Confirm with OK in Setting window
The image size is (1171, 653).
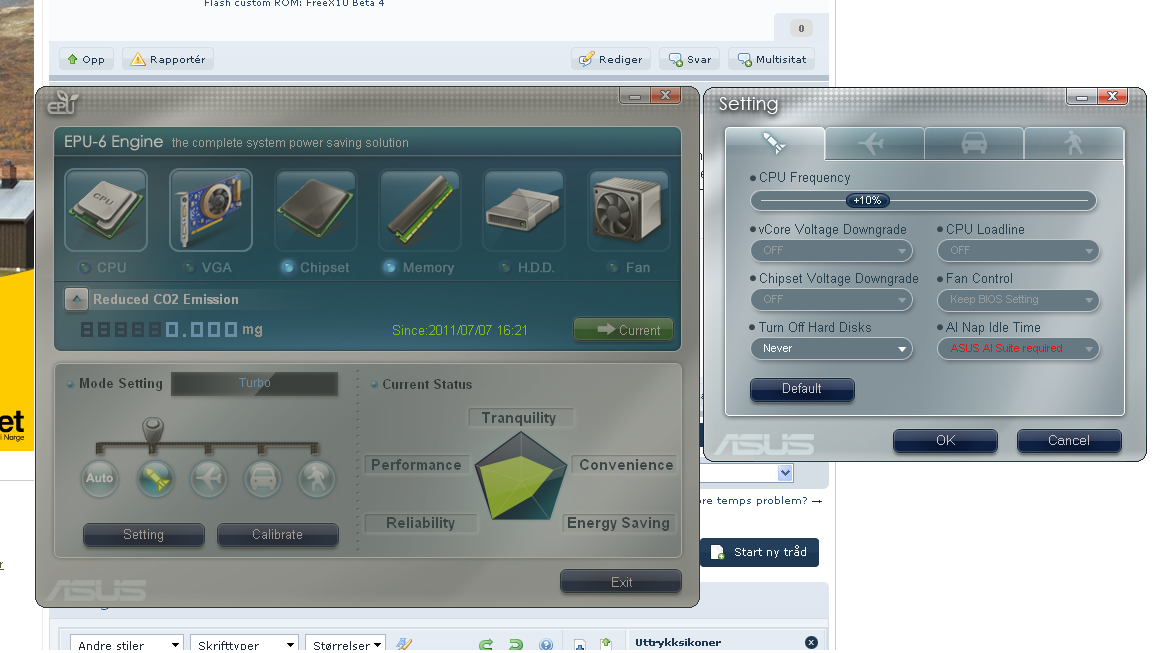(945, 441)
